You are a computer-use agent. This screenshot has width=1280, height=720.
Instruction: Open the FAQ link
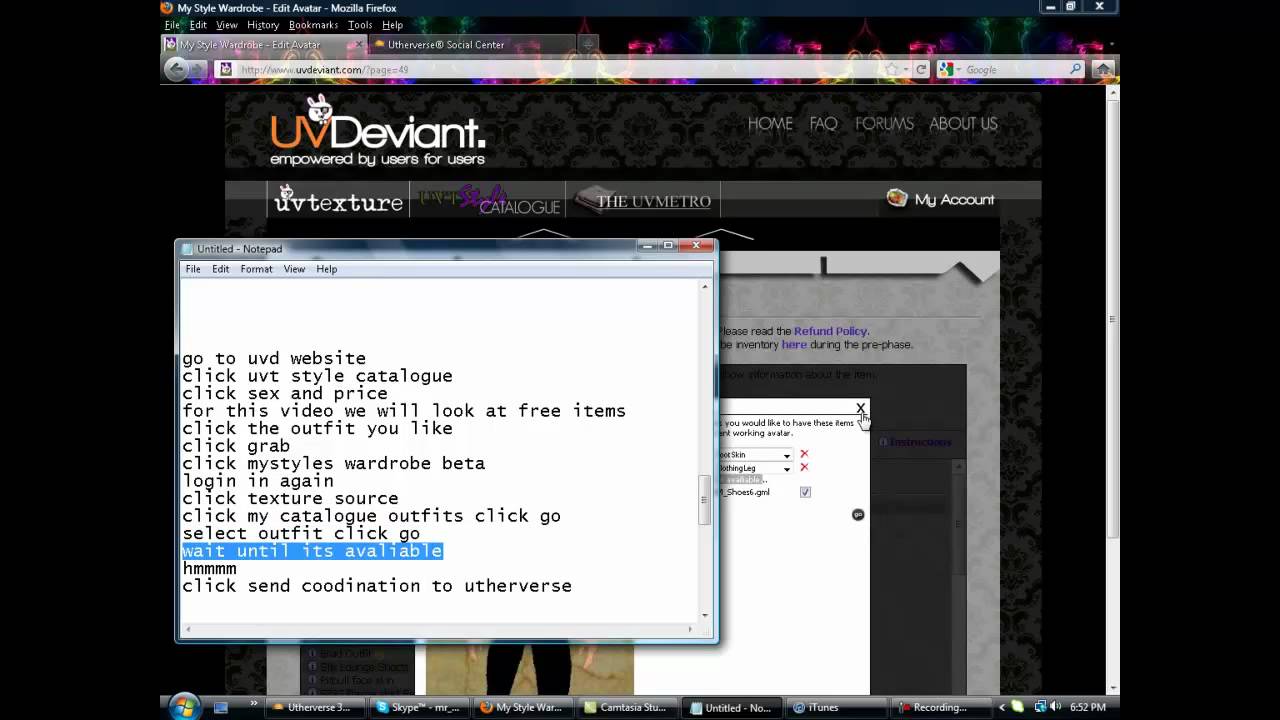coord(823,123)
